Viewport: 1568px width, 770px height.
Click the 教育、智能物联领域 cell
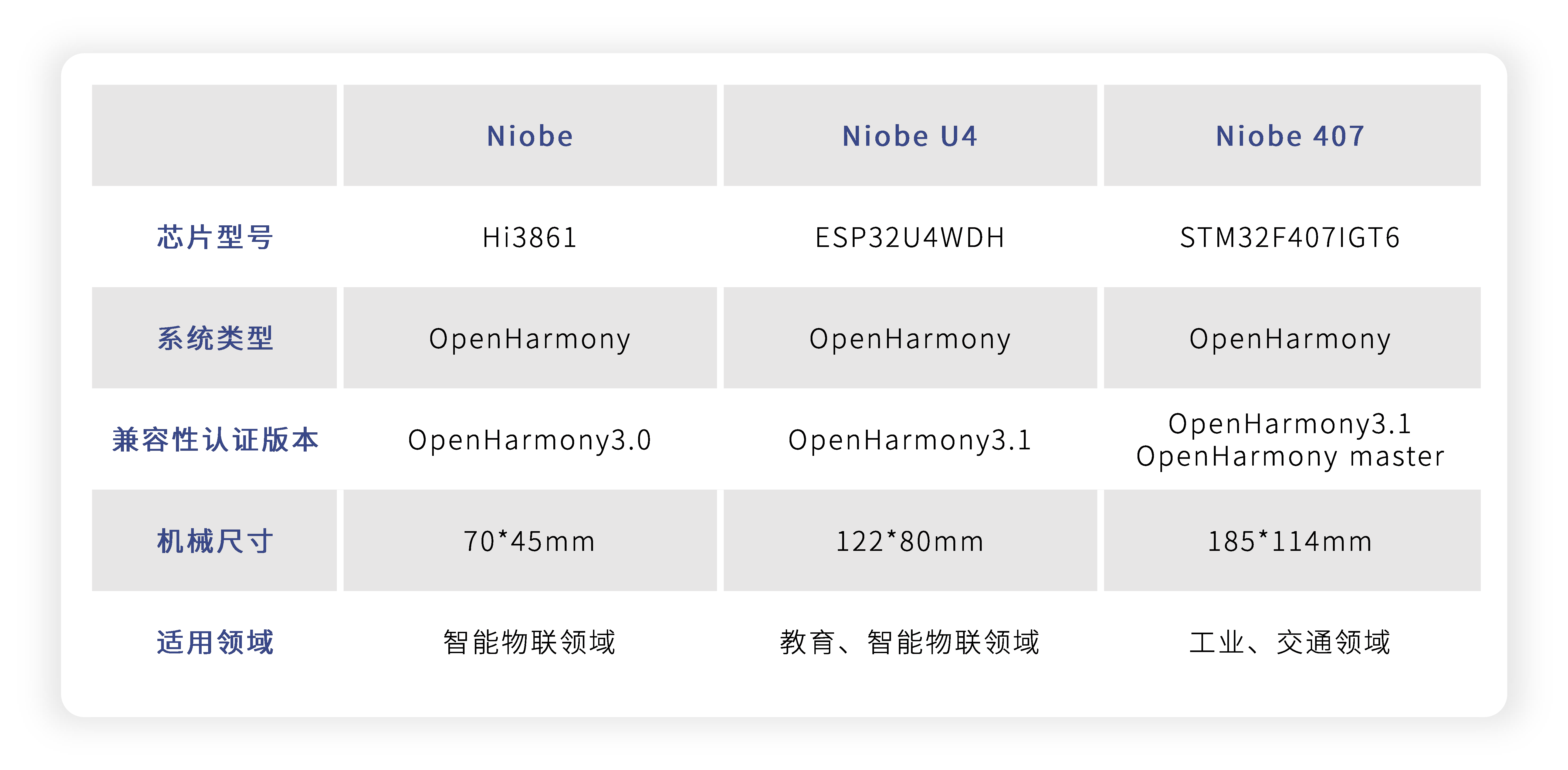[910, 642]
